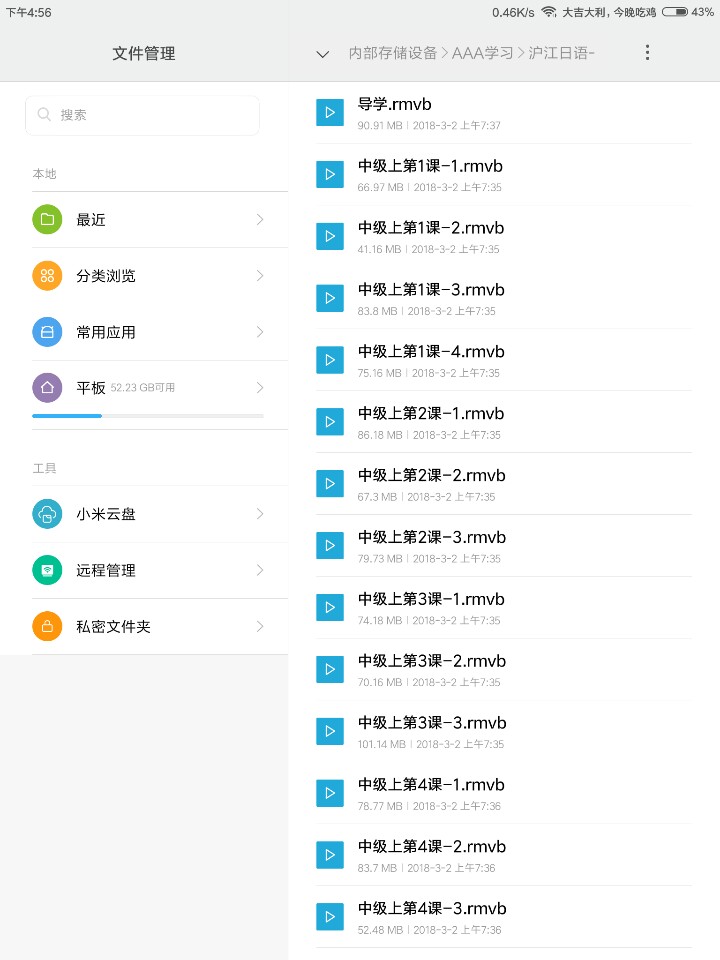Screen dimensions: 720x960
Task: Click the play icon beside 导学.rmvb
Action: point(330,112)
